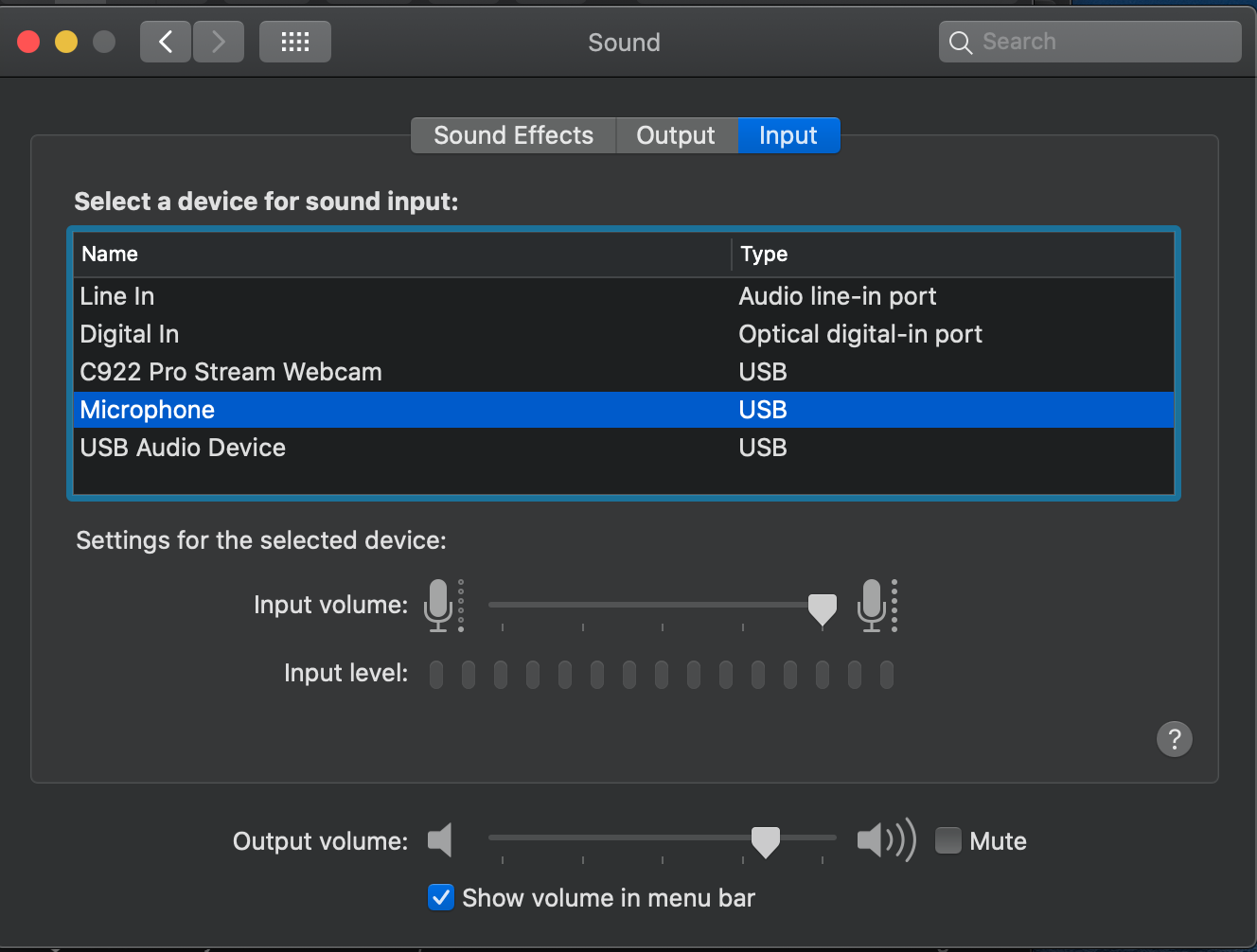
Task: Click the forward navigation arrow
Action: (219, 42)
